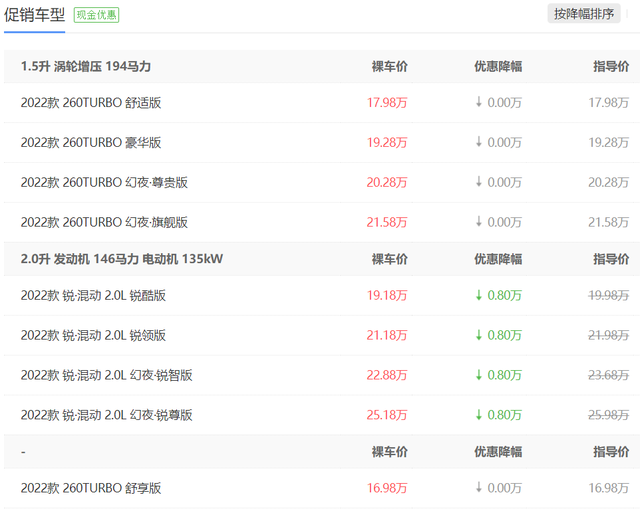Click the green discount arrow for 幻夜·锐智版
This screenshot has height=509, width=640.
click(479, 375)
